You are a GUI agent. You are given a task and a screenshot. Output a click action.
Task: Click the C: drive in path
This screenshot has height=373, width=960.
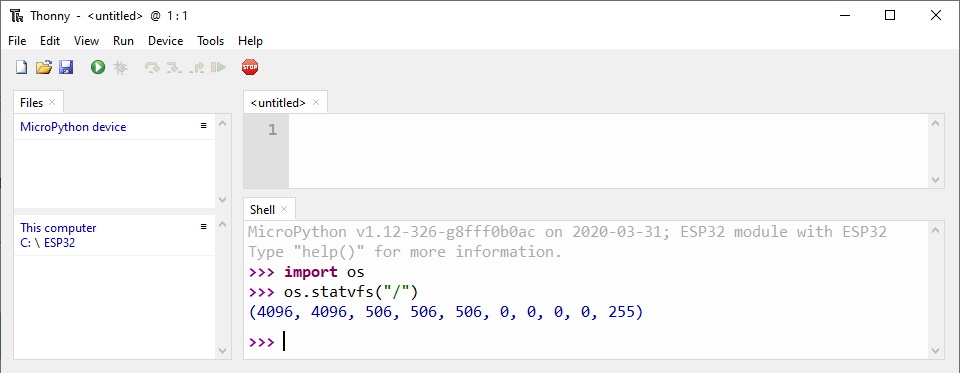(x=26, y=243)
